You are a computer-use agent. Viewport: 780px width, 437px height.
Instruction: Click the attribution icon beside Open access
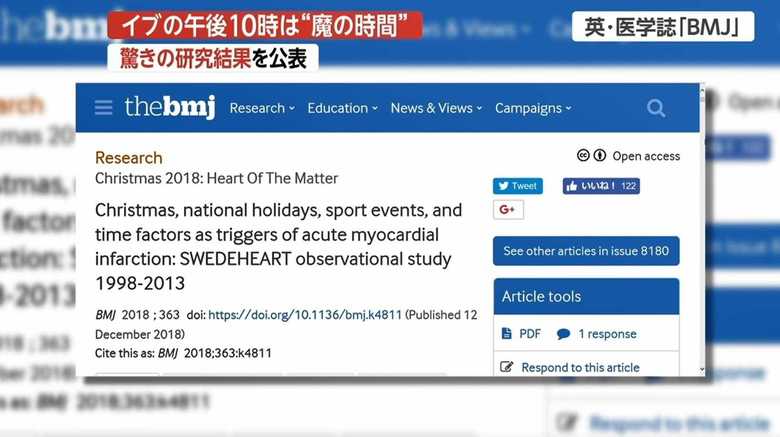click(599, 155)
